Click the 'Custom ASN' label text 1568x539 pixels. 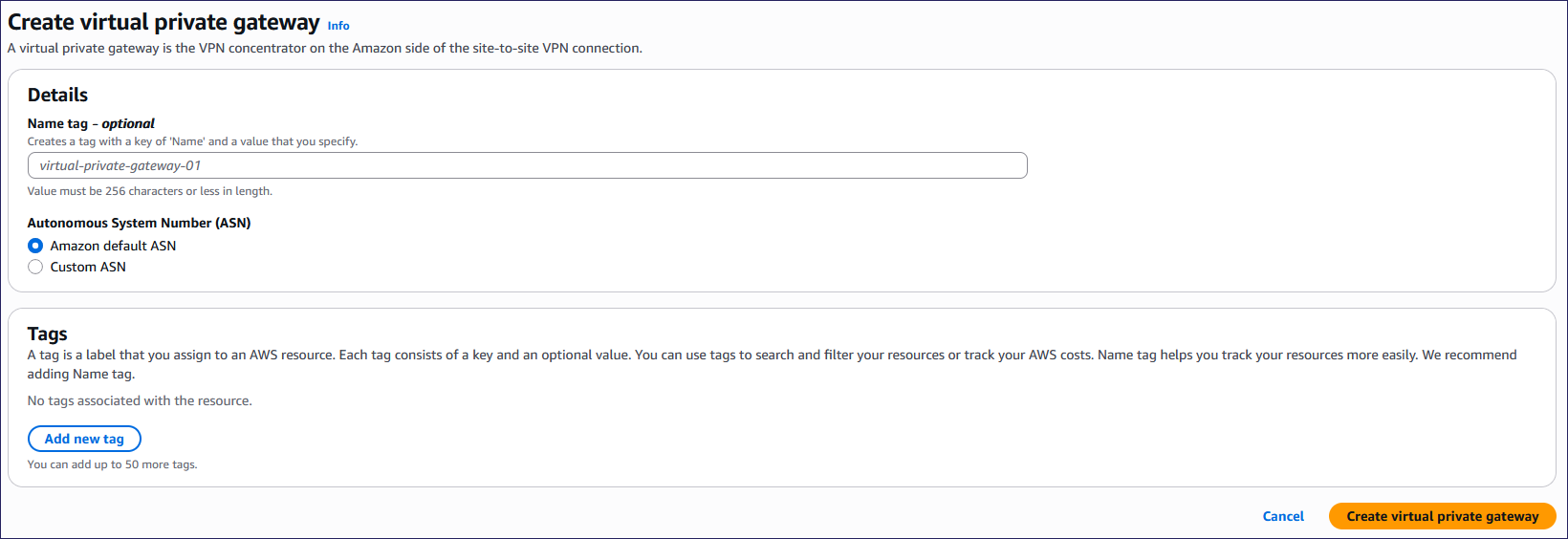pyautogui.click(x=88, y=267)
